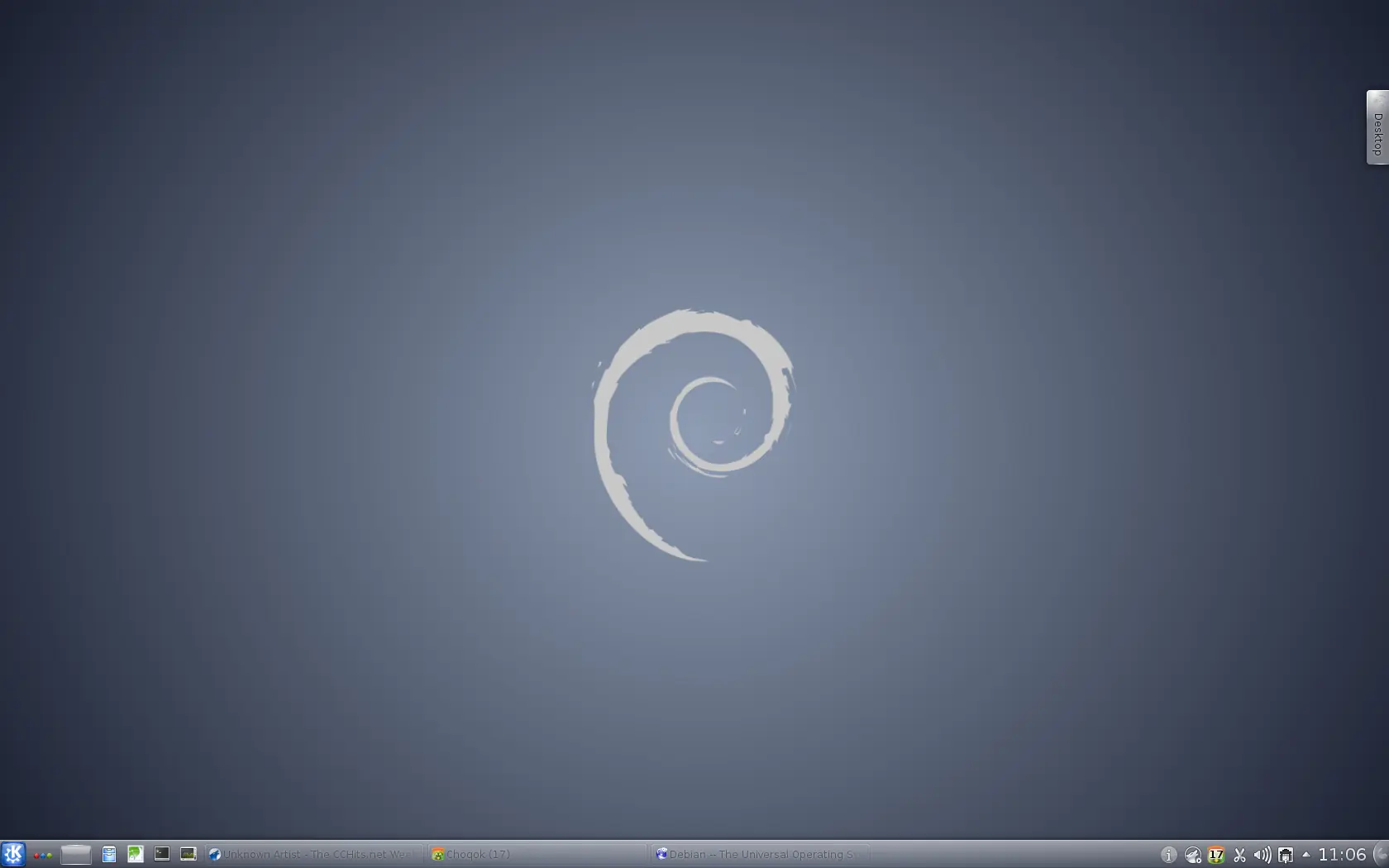This screenshot has height=868, width=1389.
Task: Open the terminal launcher in the panel
Action: coord(162,854)
